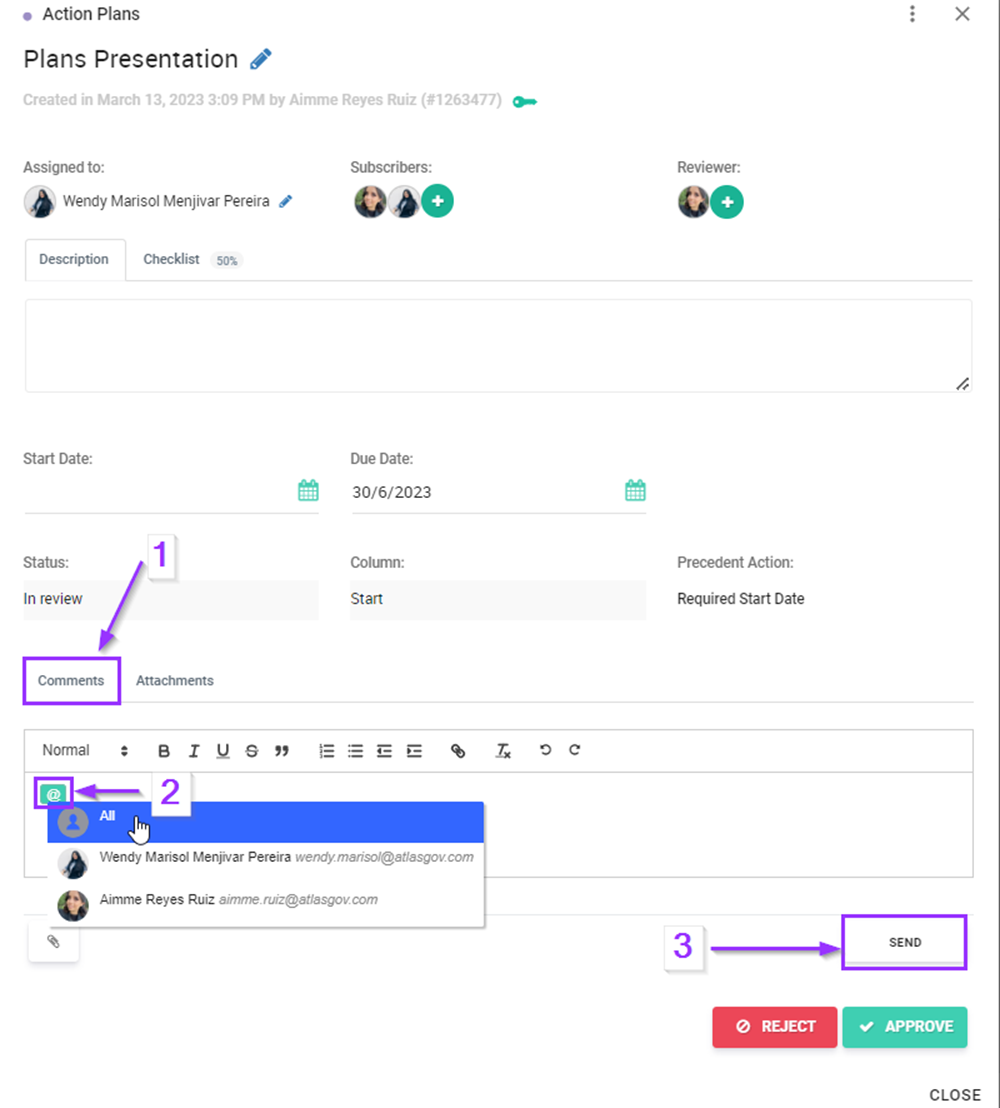Select All from the mention suggestions list
Screen dimensions: 1000x1108
tap(107, 817)
